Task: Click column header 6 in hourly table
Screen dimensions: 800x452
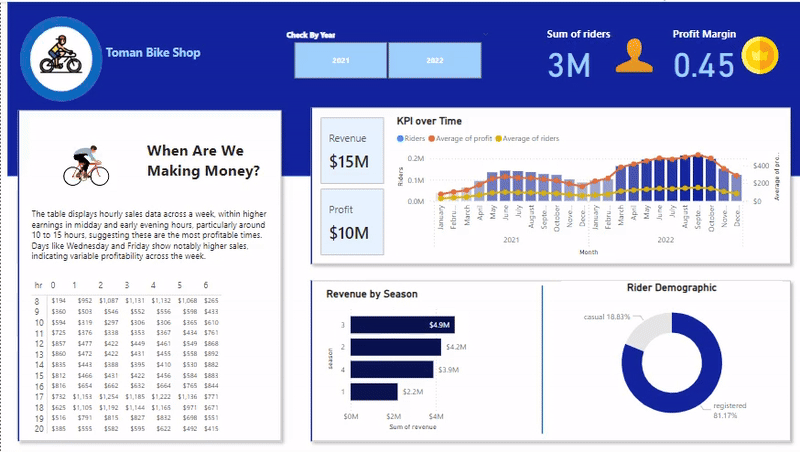Action: [x=206, y=285]
